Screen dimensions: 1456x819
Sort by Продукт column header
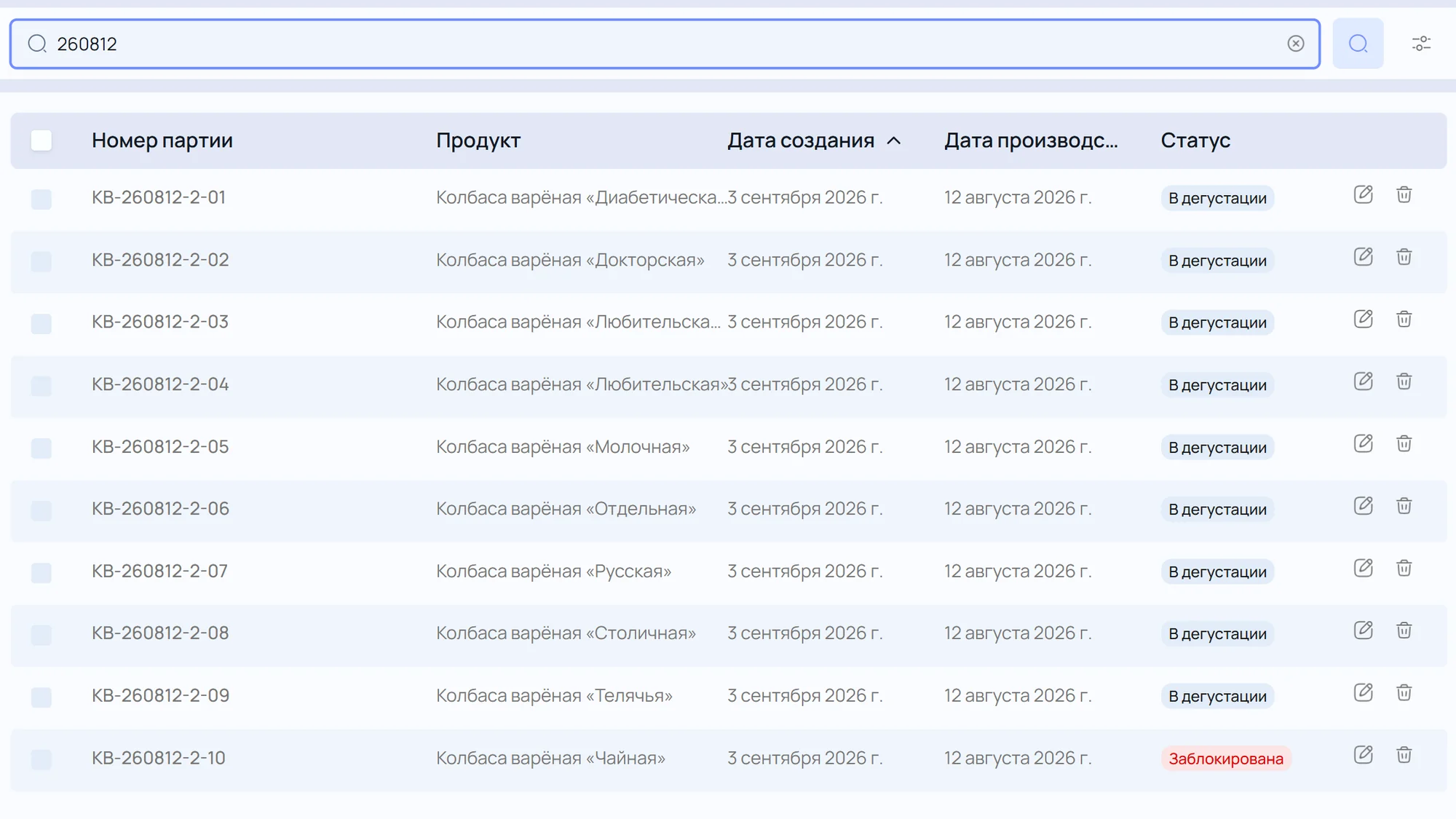click(478, 141)
